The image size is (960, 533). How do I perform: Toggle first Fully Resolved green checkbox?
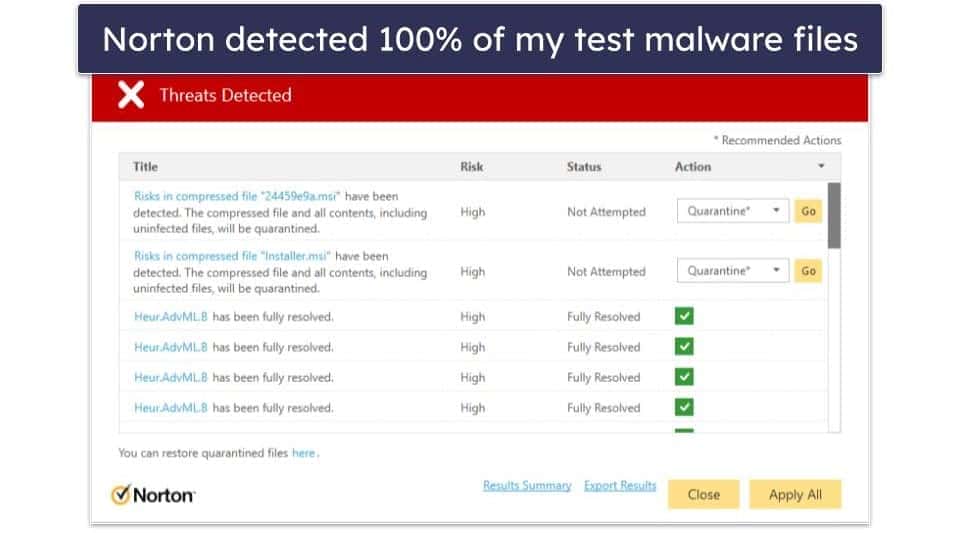point(684,317)
